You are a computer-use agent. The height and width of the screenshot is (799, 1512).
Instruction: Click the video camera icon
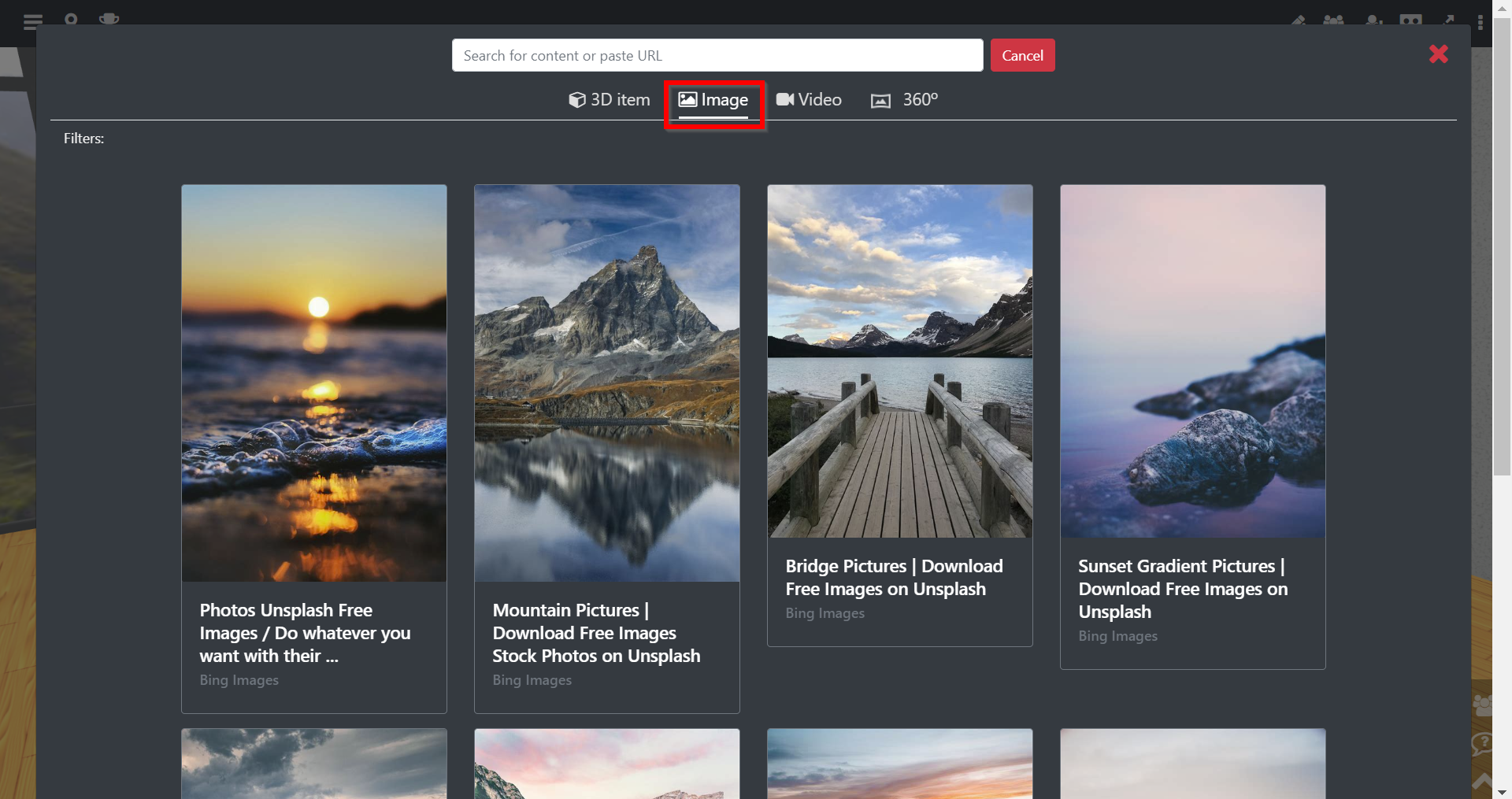784,99
